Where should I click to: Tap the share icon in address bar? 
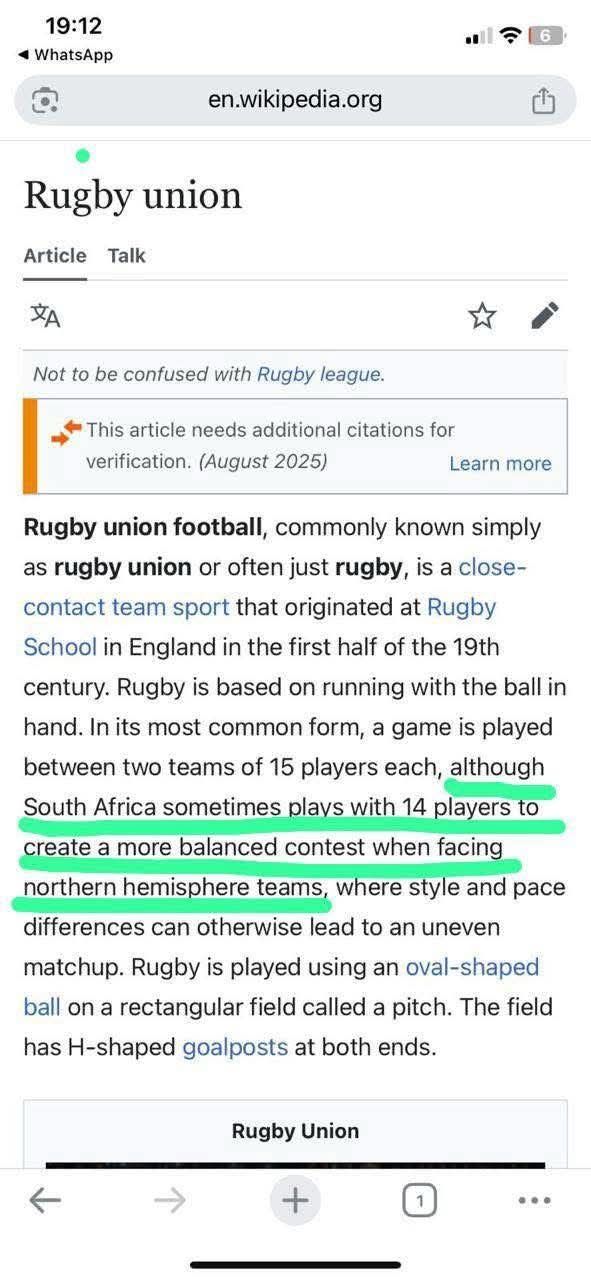(543, 100)
